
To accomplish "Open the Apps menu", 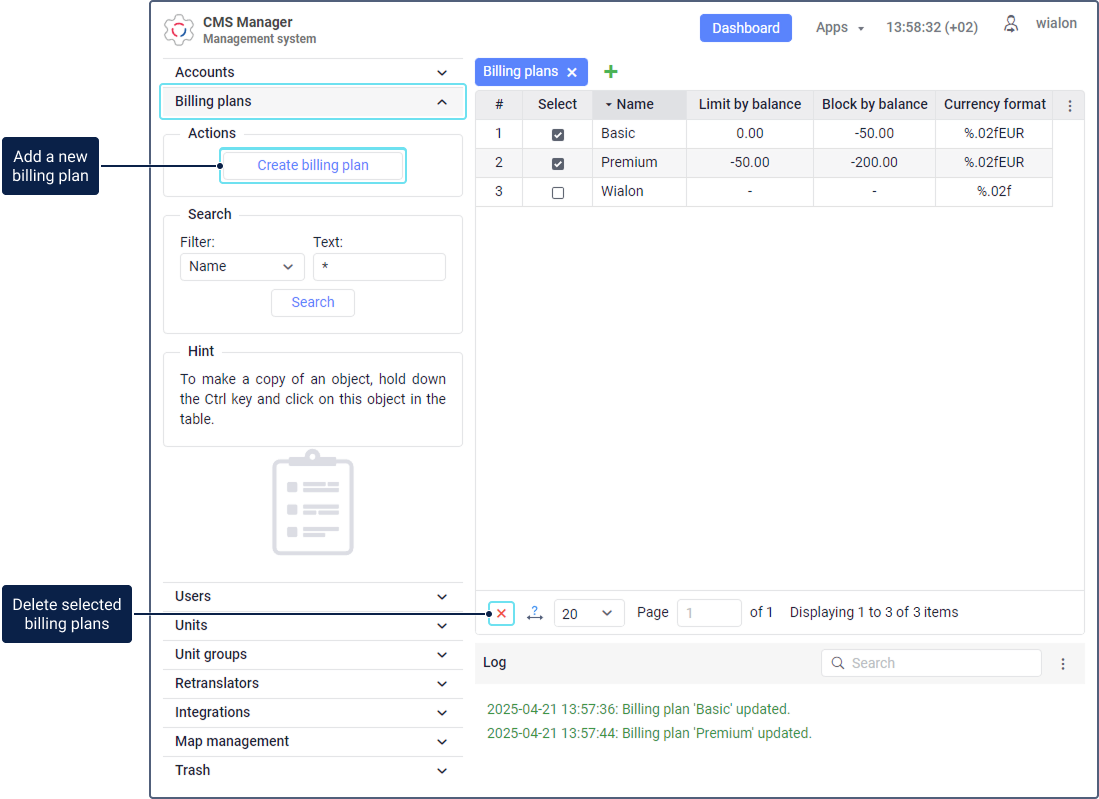I will click(840, 27).
